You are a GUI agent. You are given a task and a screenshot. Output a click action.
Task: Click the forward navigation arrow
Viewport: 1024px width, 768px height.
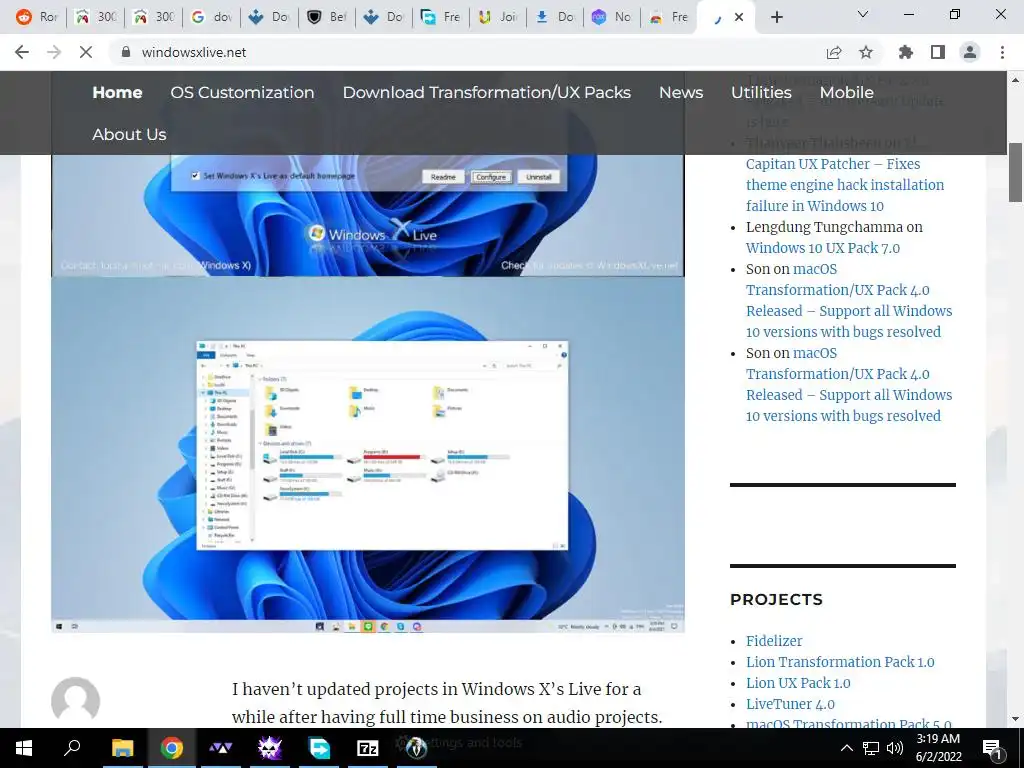pos(54,52)
